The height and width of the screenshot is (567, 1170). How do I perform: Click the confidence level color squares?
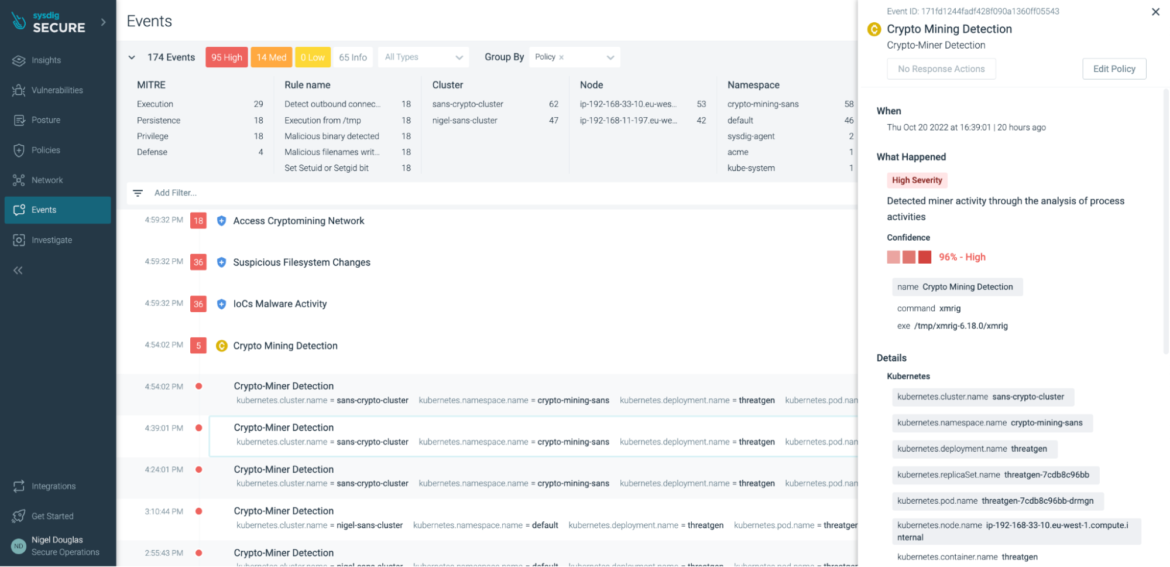[x=909, y=257]
